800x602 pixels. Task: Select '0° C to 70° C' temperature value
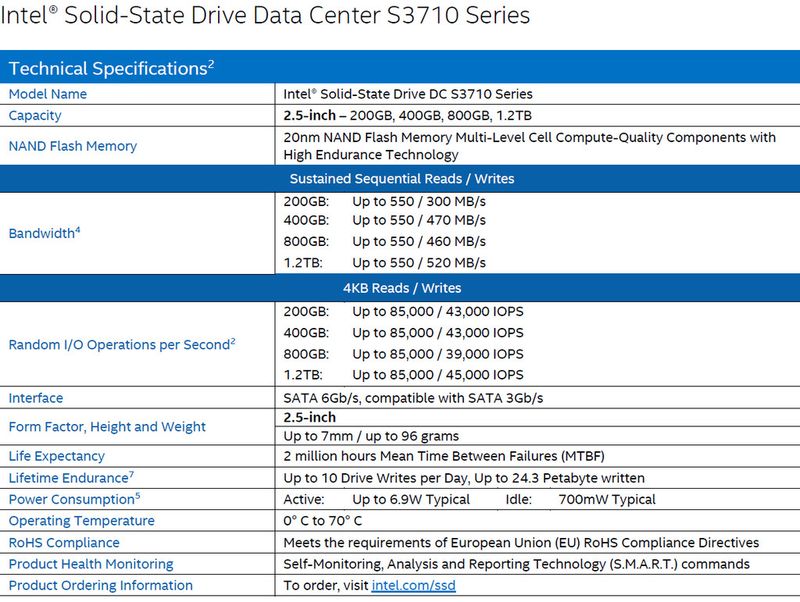pos(322,521)
